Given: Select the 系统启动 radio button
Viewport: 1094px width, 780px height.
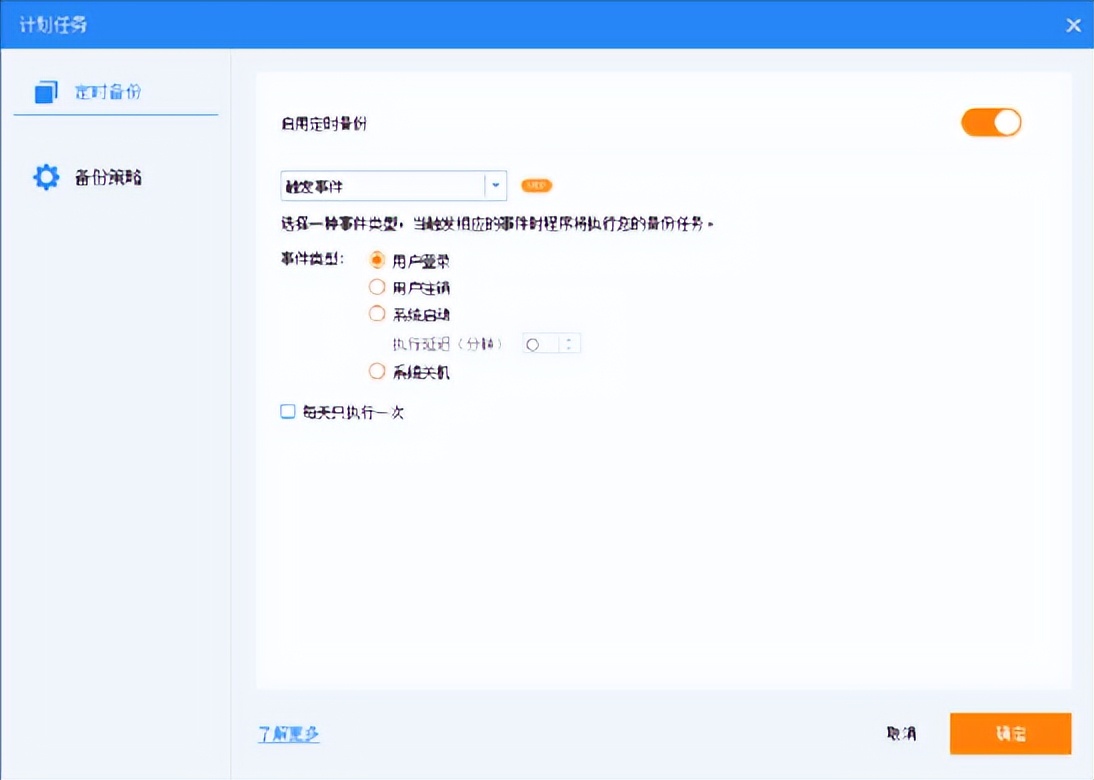Looking at the screenshot, I should (x=377, y=313).
